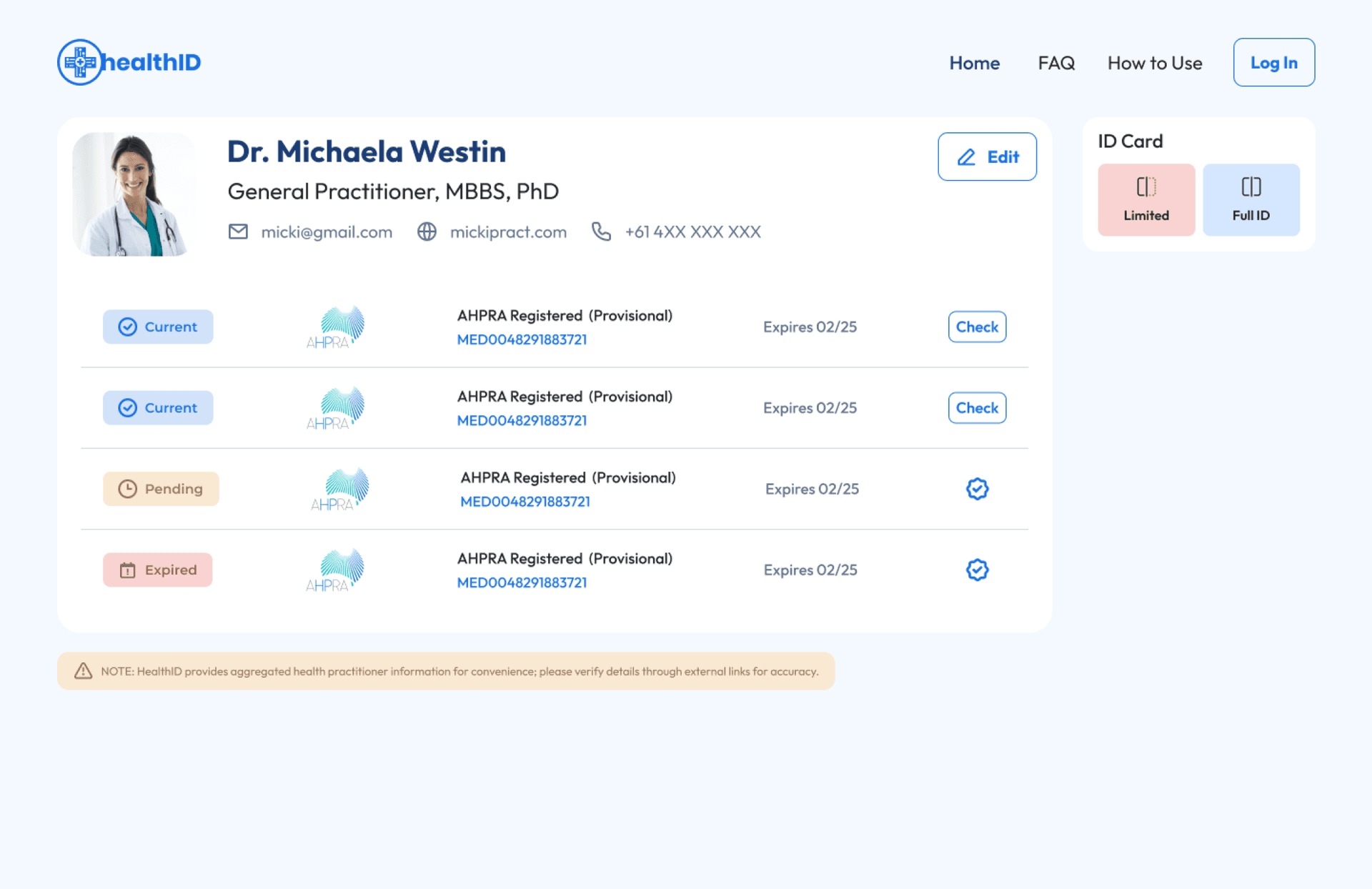
Task: Click the healthID logo icon
Action: (79, 62)
